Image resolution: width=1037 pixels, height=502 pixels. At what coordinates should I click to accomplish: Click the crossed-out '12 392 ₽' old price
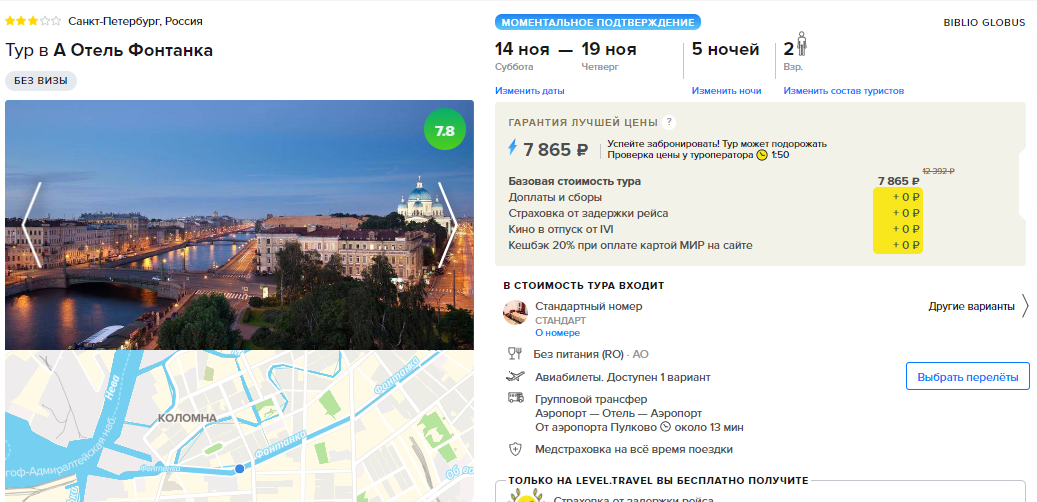(938, 171)
